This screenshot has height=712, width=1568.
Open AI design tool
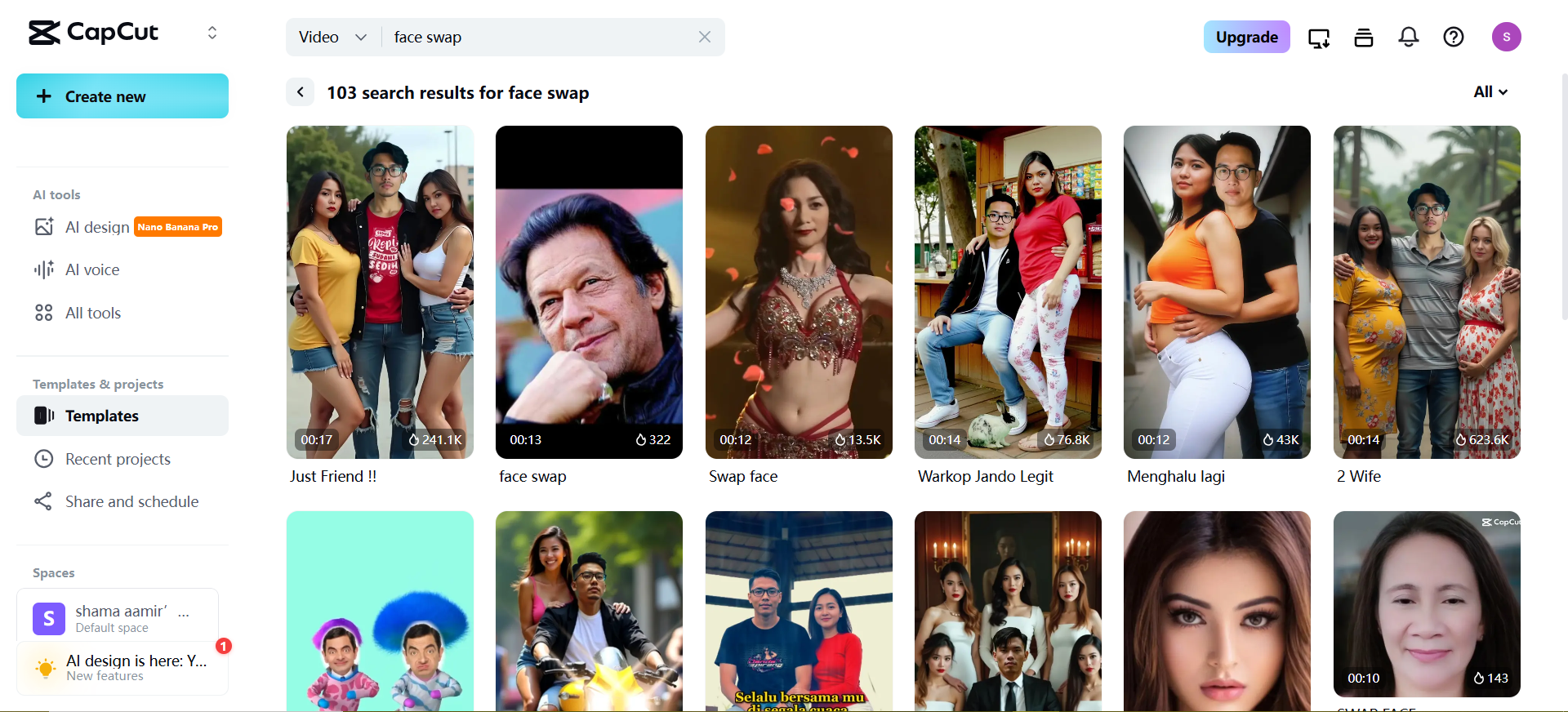(97, 227)
